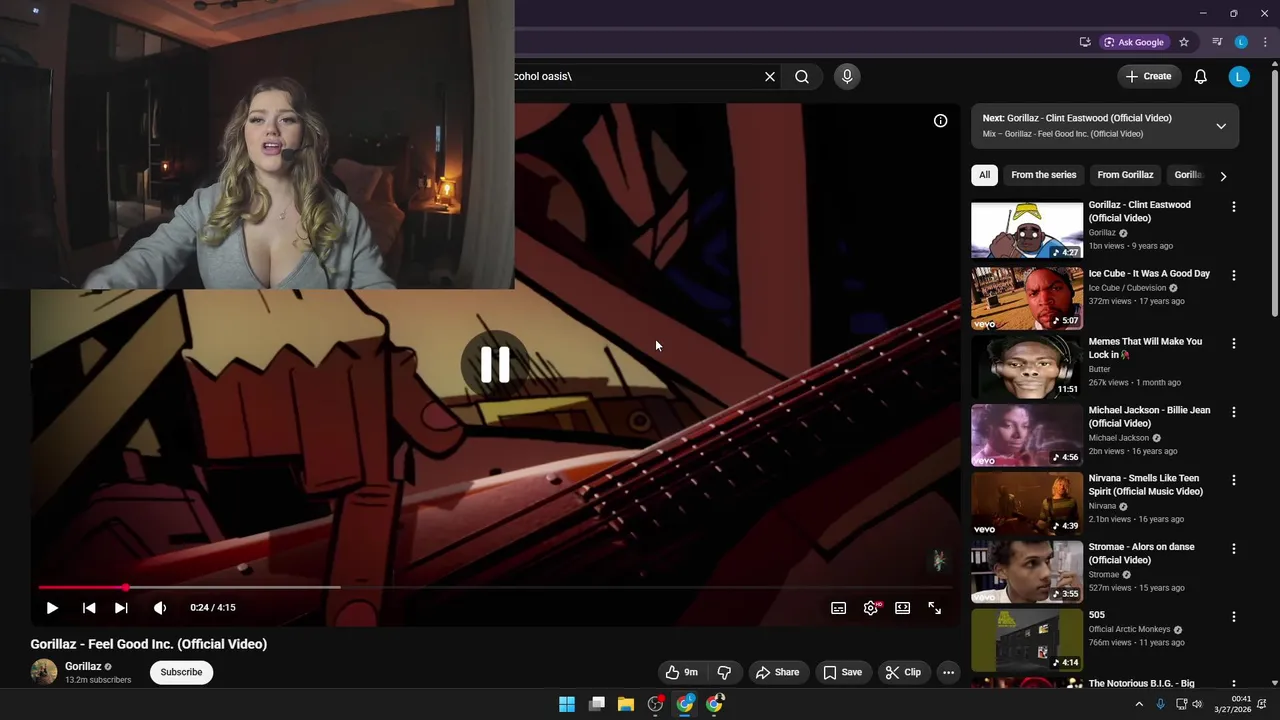The height and width of the screenshot is (720, 1280).
Task: Search with your voice microphone
Action: coord(847,76)
